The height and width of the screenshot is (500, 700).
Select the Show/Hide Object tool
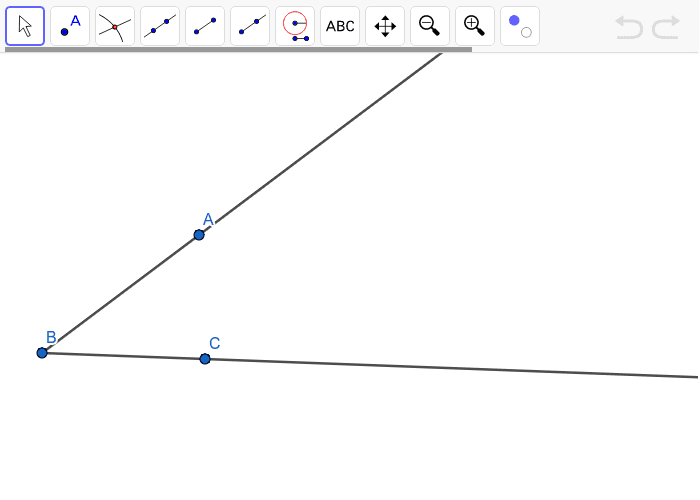click(520, 26)
